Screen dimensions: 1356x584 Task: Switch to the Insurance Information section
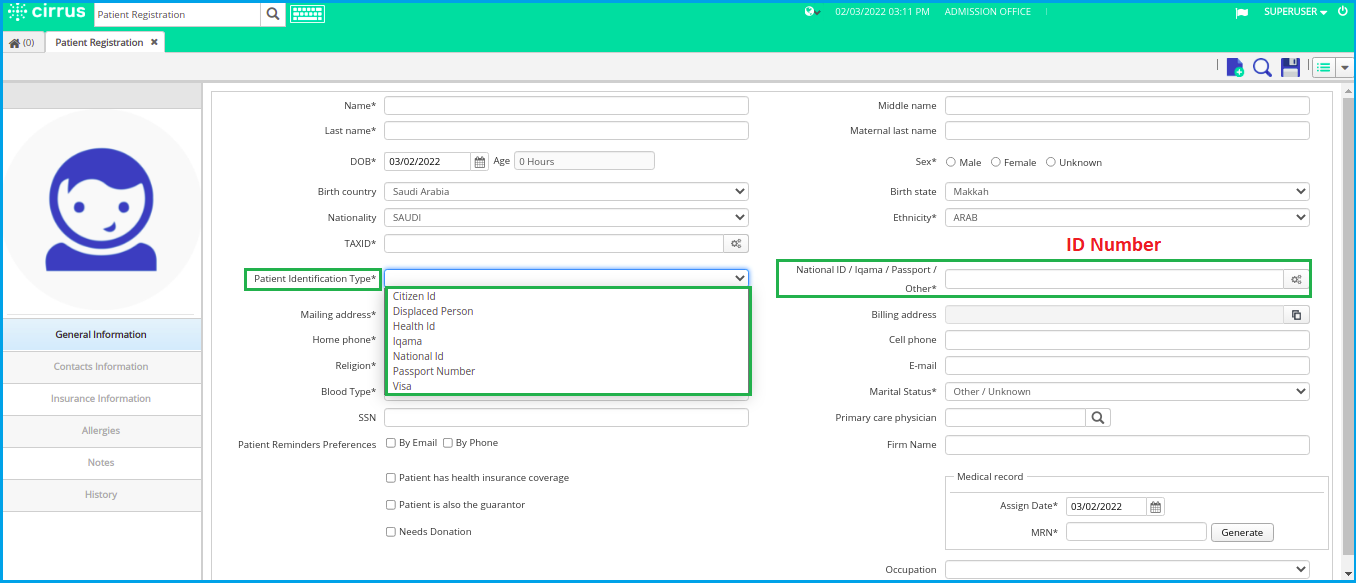(x=101, y=399)
